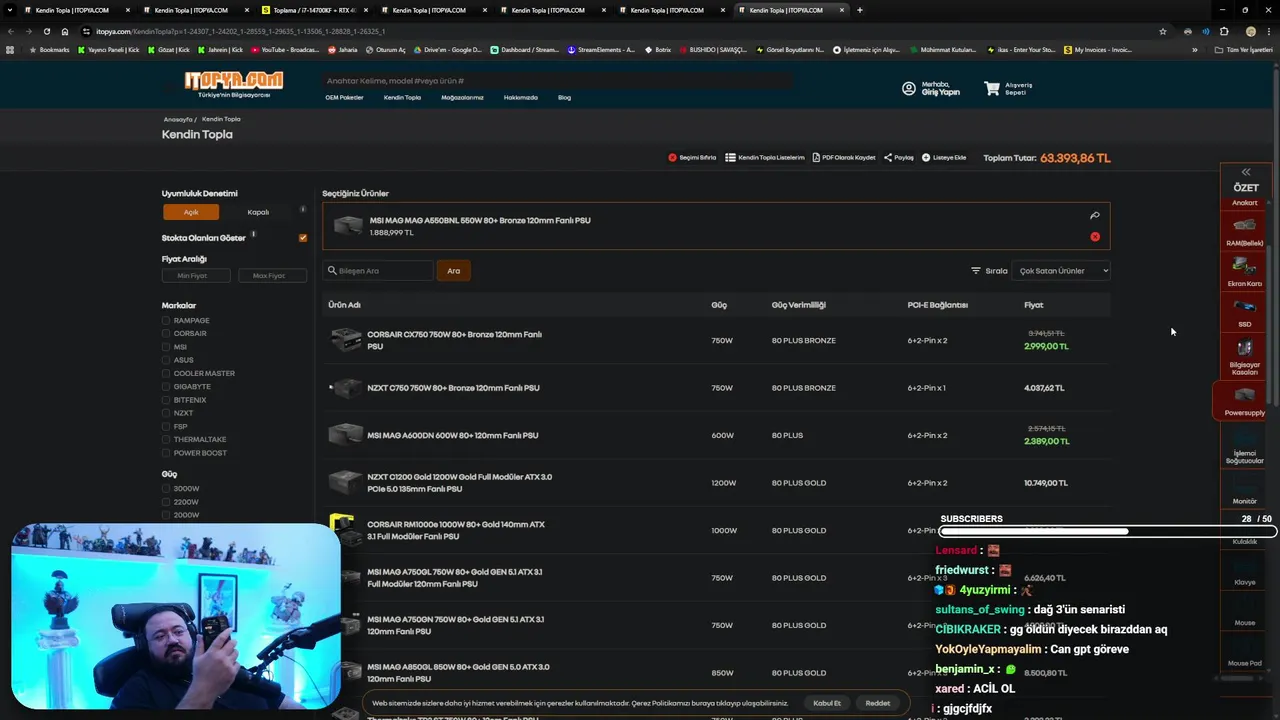Check the GIGABYTE brand filter
The height and width of the screenshot is (720, 1280).
(166, 386)
